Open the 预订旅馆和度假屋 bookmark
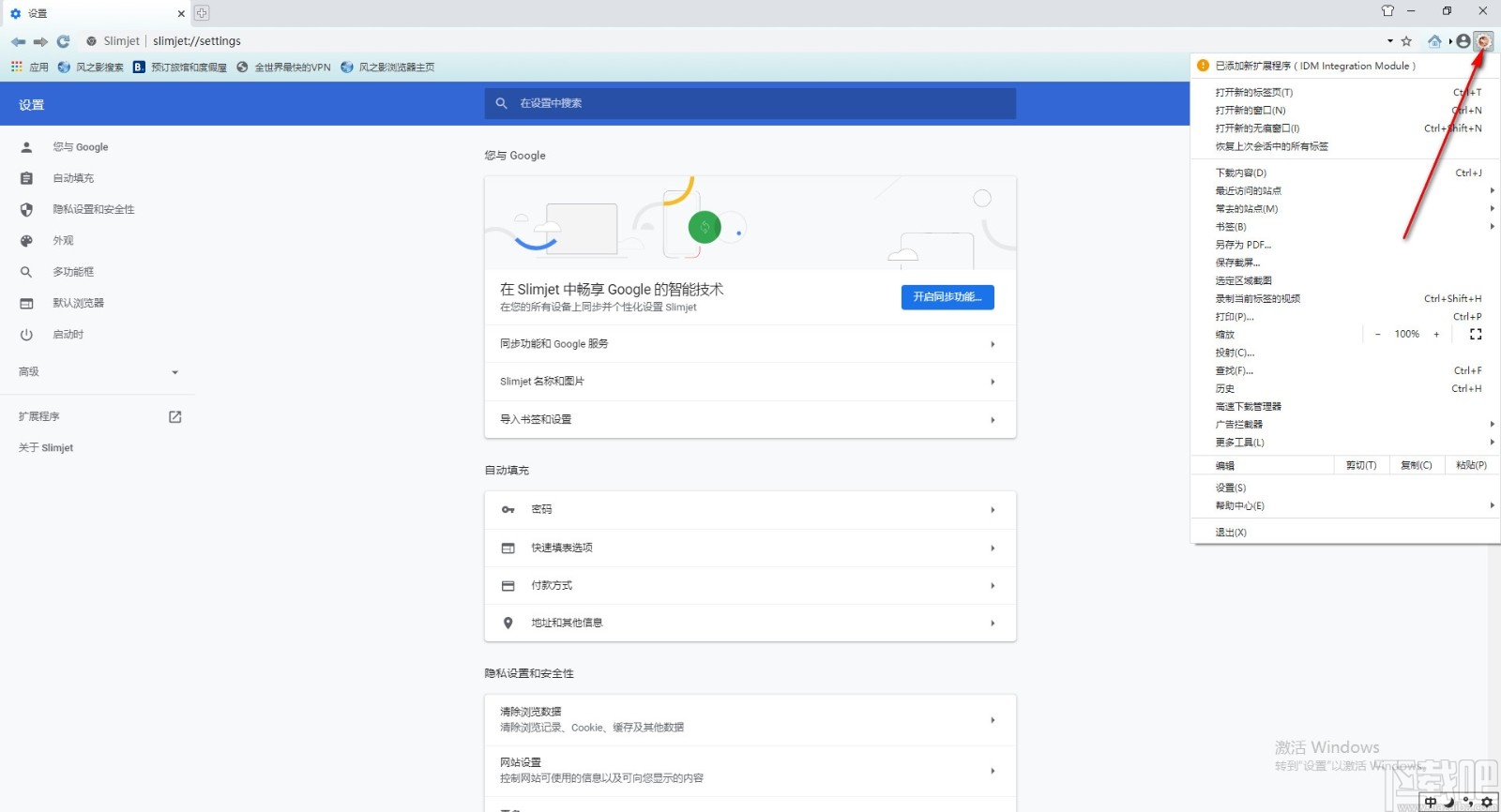1501x812 pixels. (x=180, y=67)
